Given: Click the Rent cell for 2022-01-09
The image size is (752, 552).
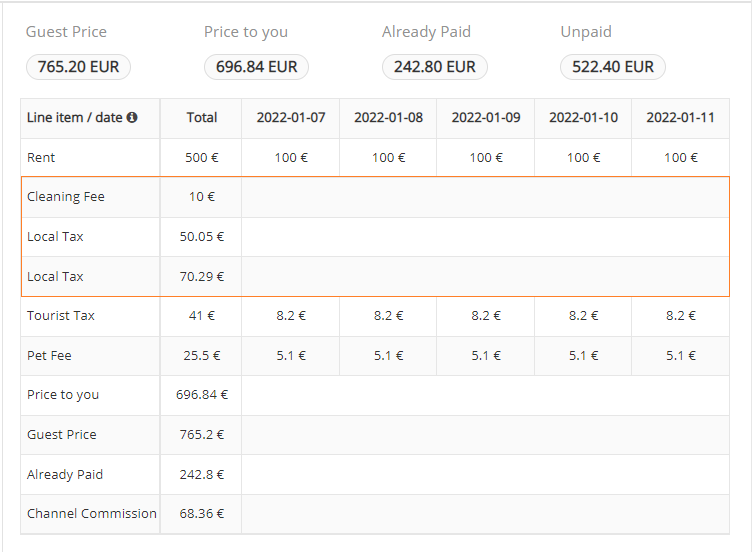Looking at the screenshot, I should pyautogui.click(x=485, y=158).
